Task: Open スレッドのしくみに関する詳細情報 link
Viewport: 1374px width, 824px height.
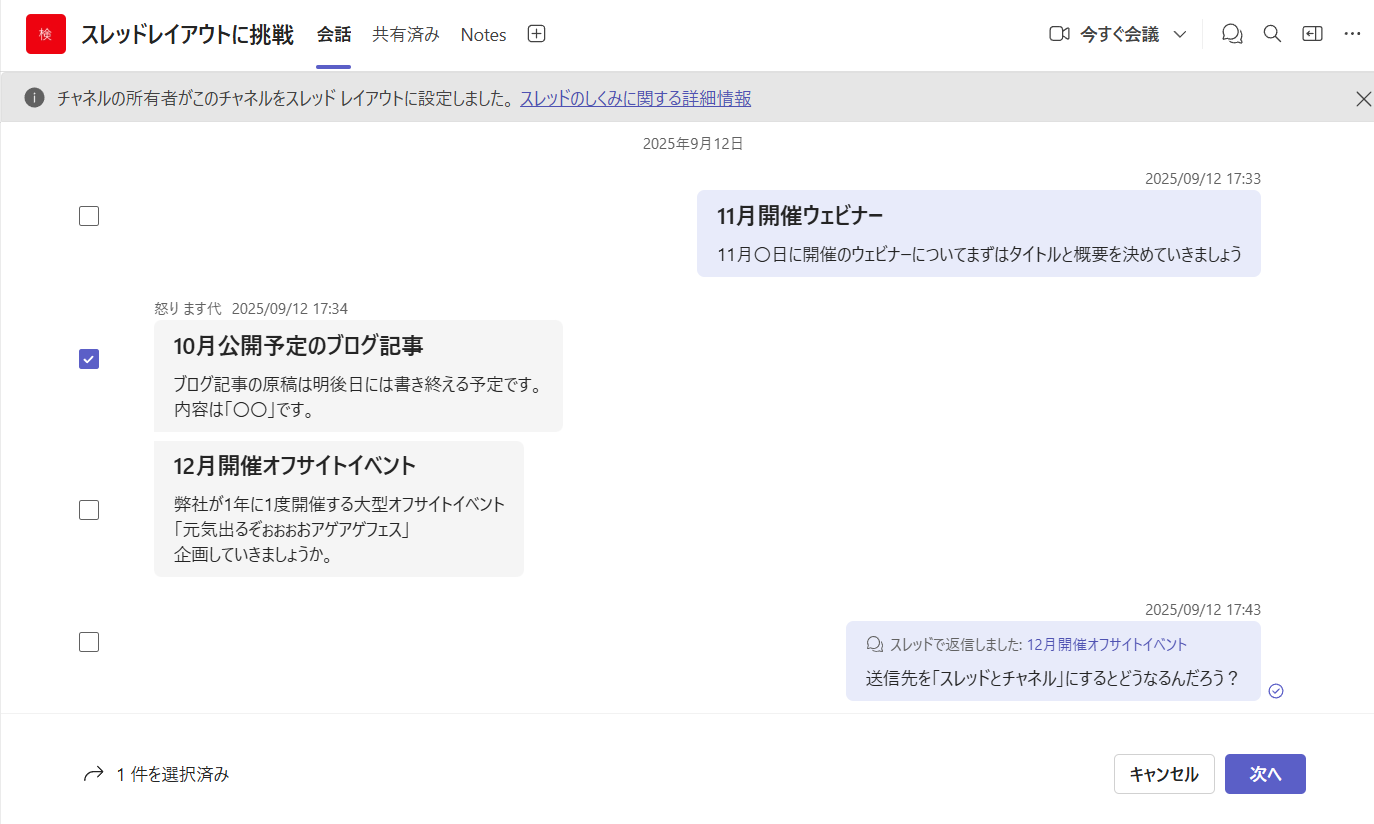Action: tap(635, 98)
